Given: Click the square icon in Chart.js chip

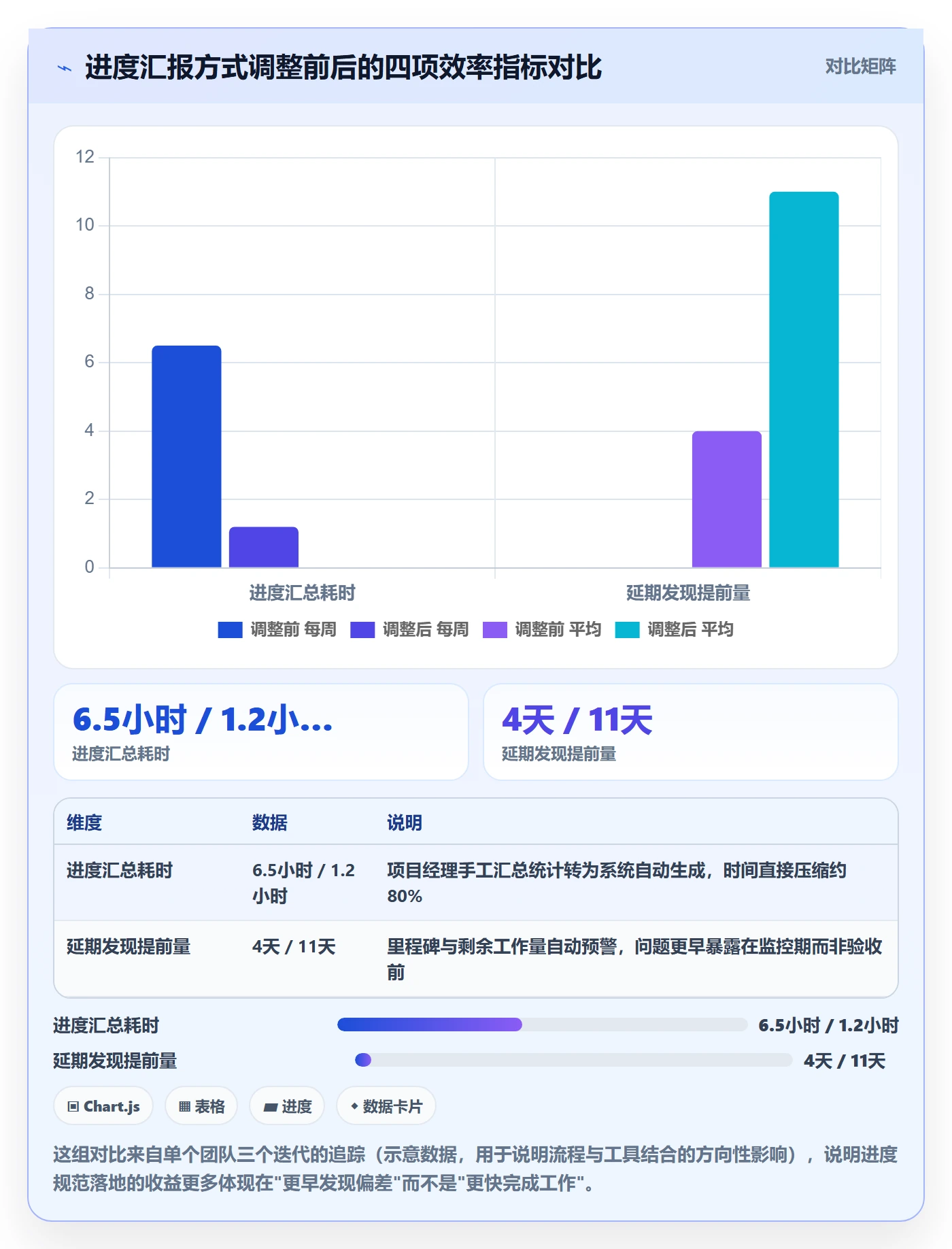Looking at the screenshot, I should tap(73, 1107).
